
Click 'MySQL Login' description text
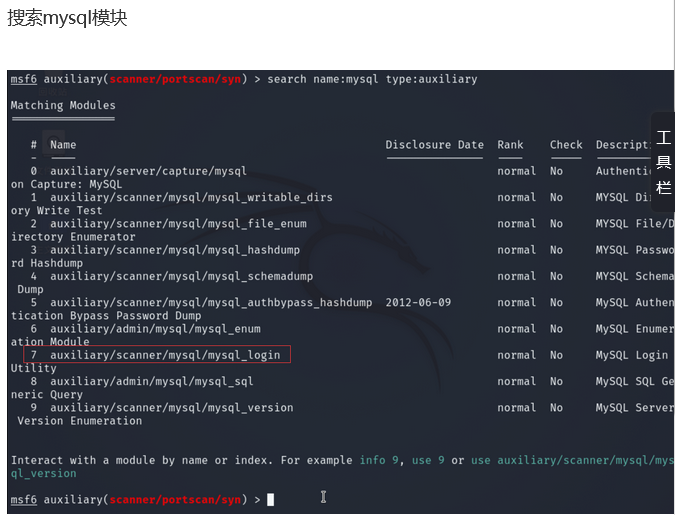click(x=632, y=355)
